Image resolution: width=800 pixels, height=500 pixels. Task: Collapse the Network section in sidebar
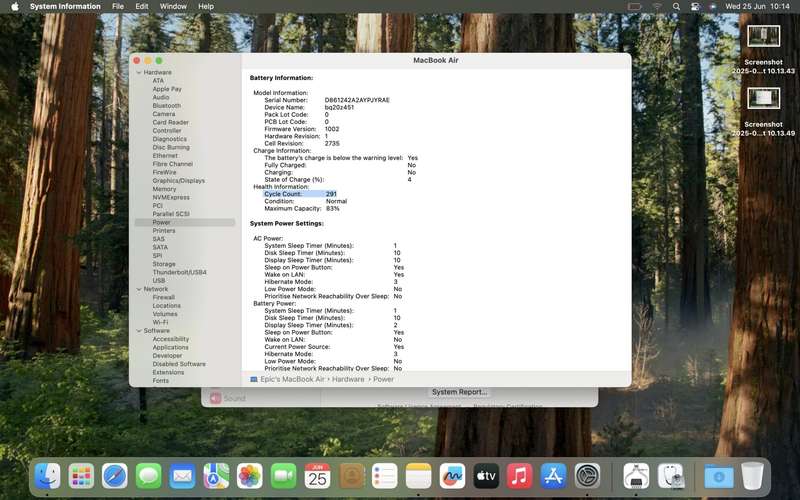[139, 289]
